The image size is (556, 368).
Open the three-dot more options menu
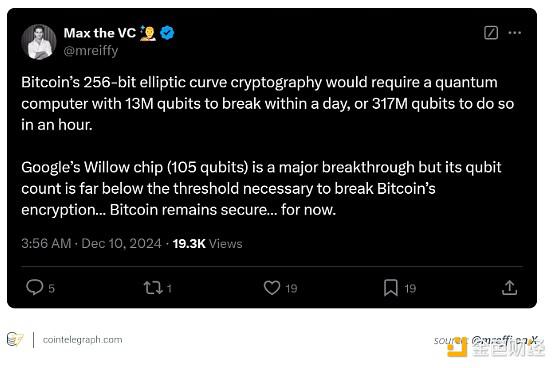click(515, 33)
